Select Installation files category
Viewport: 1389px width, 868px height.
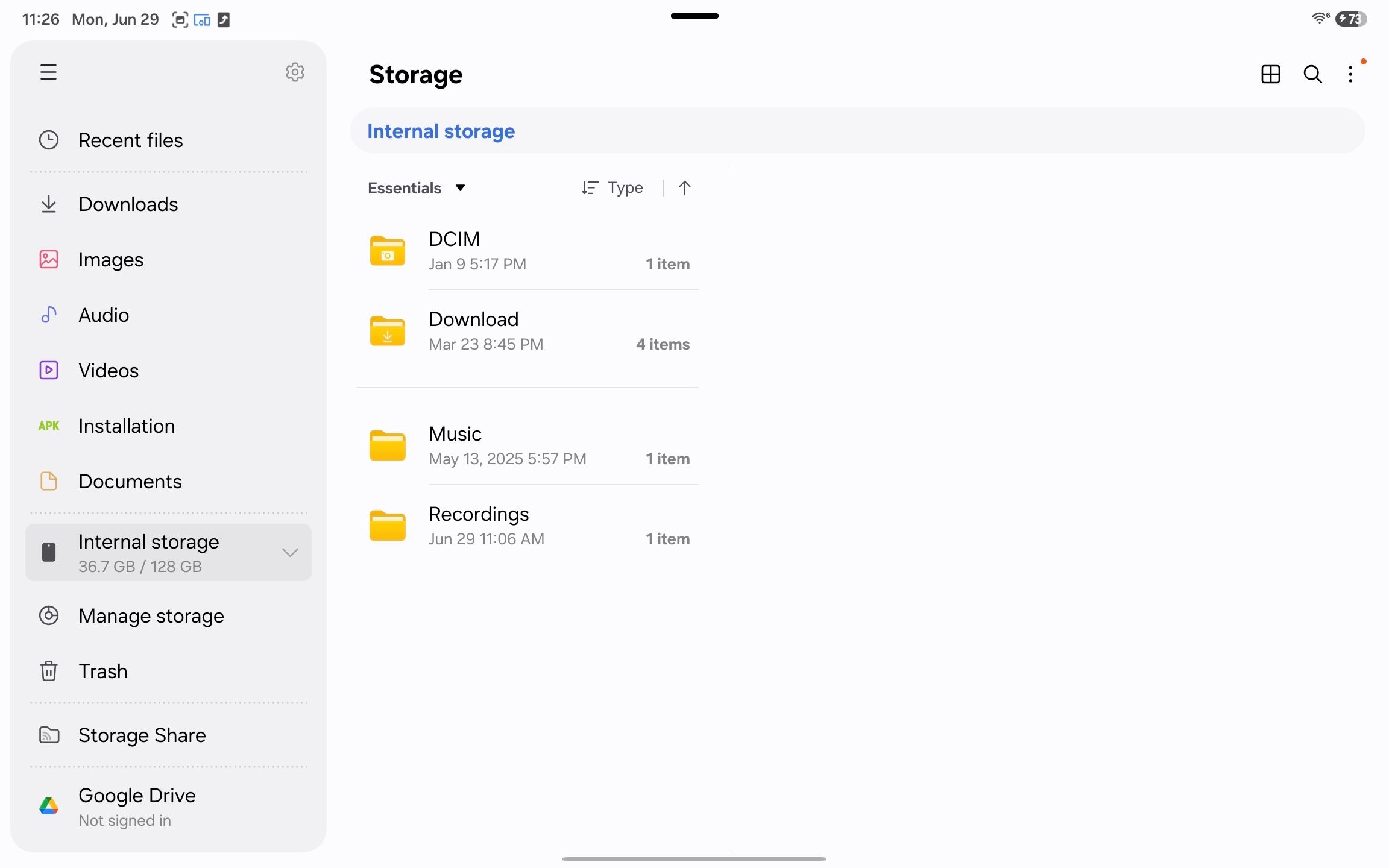pos(168,426)
